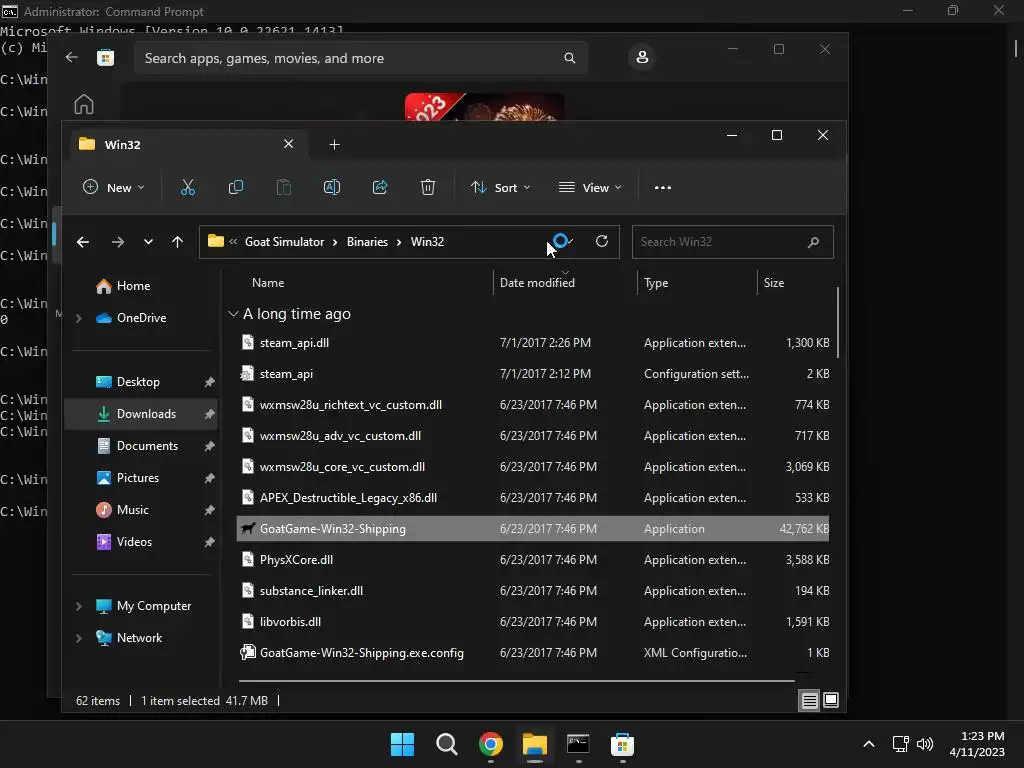Expand My Computer in navigation pane
The height and width of the screenshot is (768, 1024).
tap(78, 606)
